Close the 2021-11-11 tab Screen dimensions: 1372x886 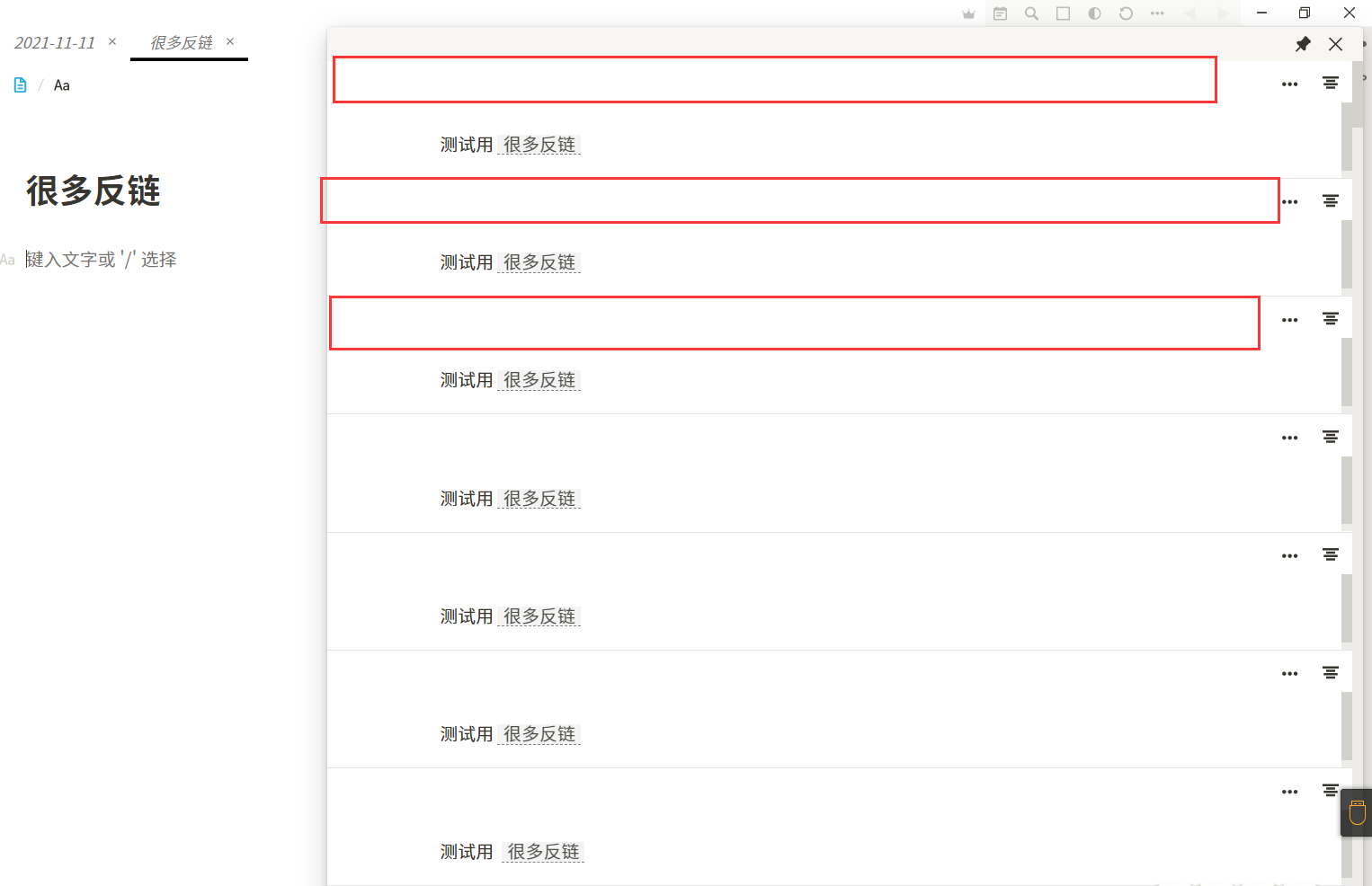(x=112, y=41)
